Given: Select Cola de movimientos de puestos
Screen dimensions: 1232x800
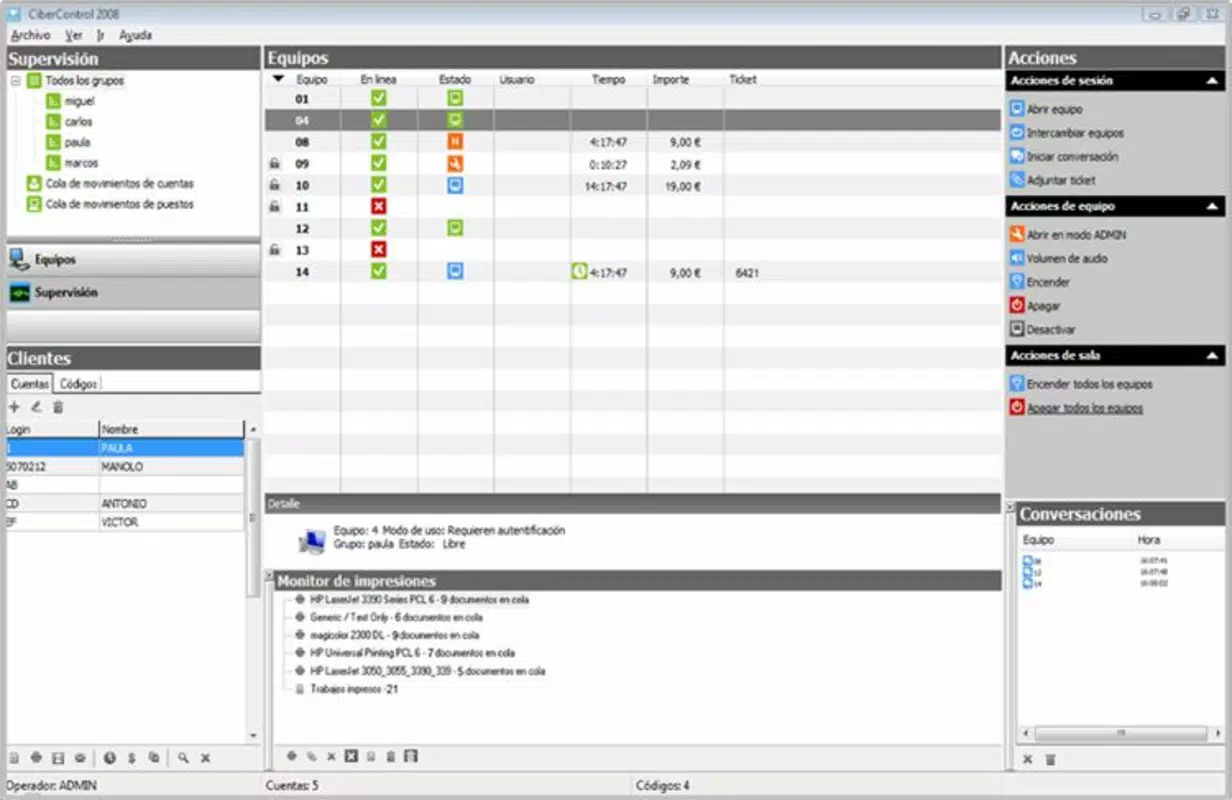Looking at the screenshot, I should tap(119, 204).
